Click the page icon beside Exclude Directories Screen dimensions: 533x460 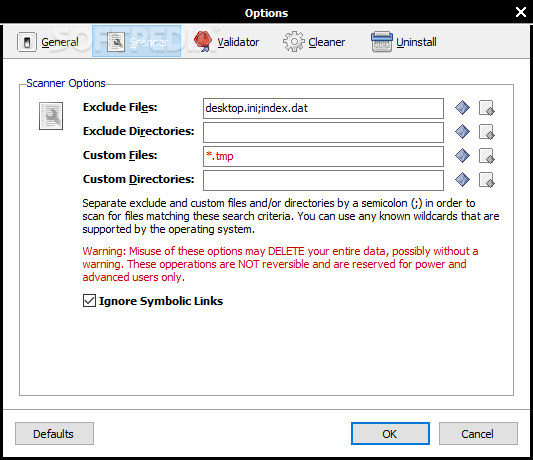coord(486,132)
